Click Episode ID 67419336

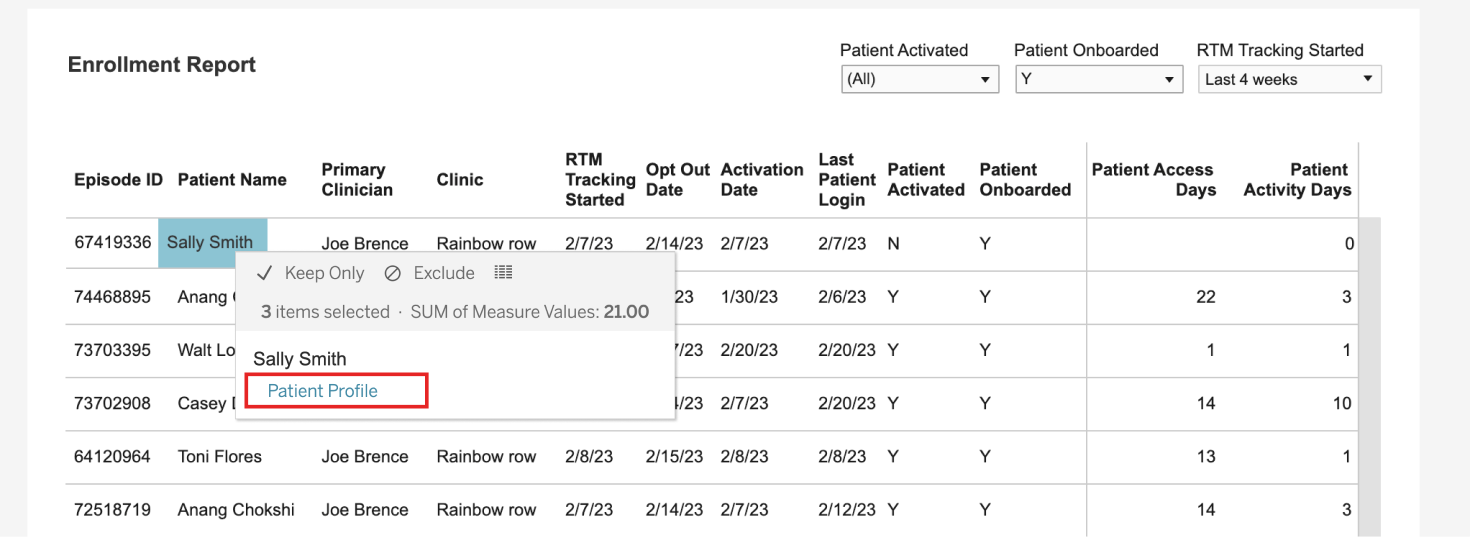(x=113, y=243)
